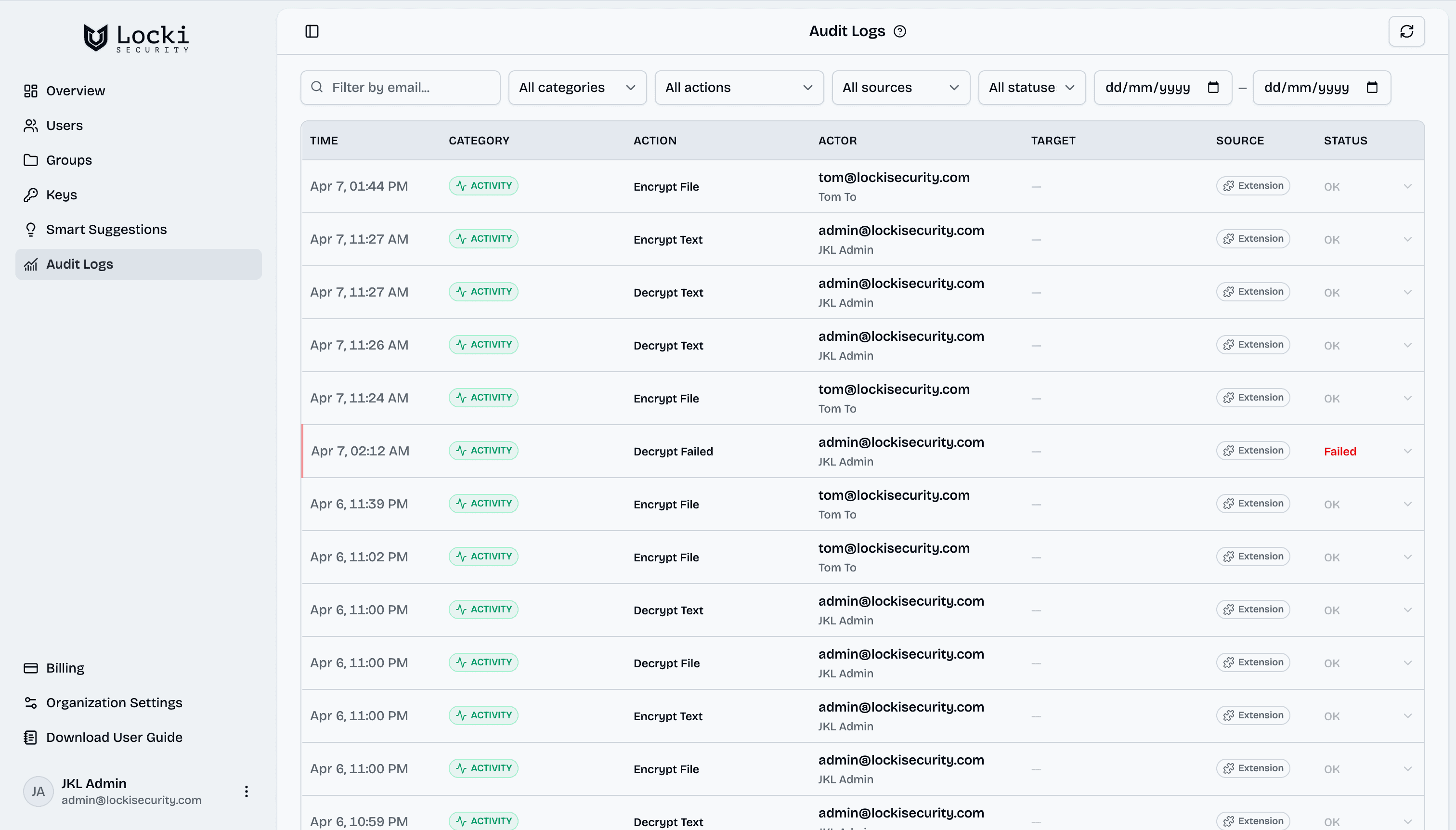Click the Filter by email field
This screenshot has width=1456, height=830.
(400, 87)
